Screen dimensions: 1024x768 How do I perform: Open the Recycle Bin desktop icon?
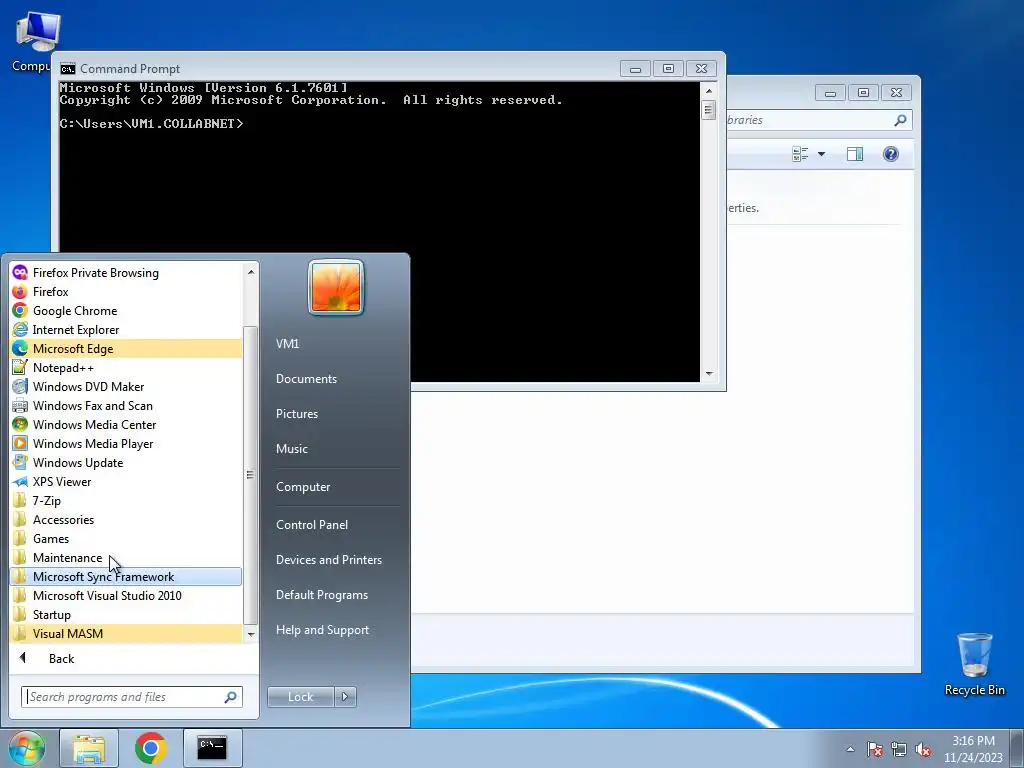[974, 664]
